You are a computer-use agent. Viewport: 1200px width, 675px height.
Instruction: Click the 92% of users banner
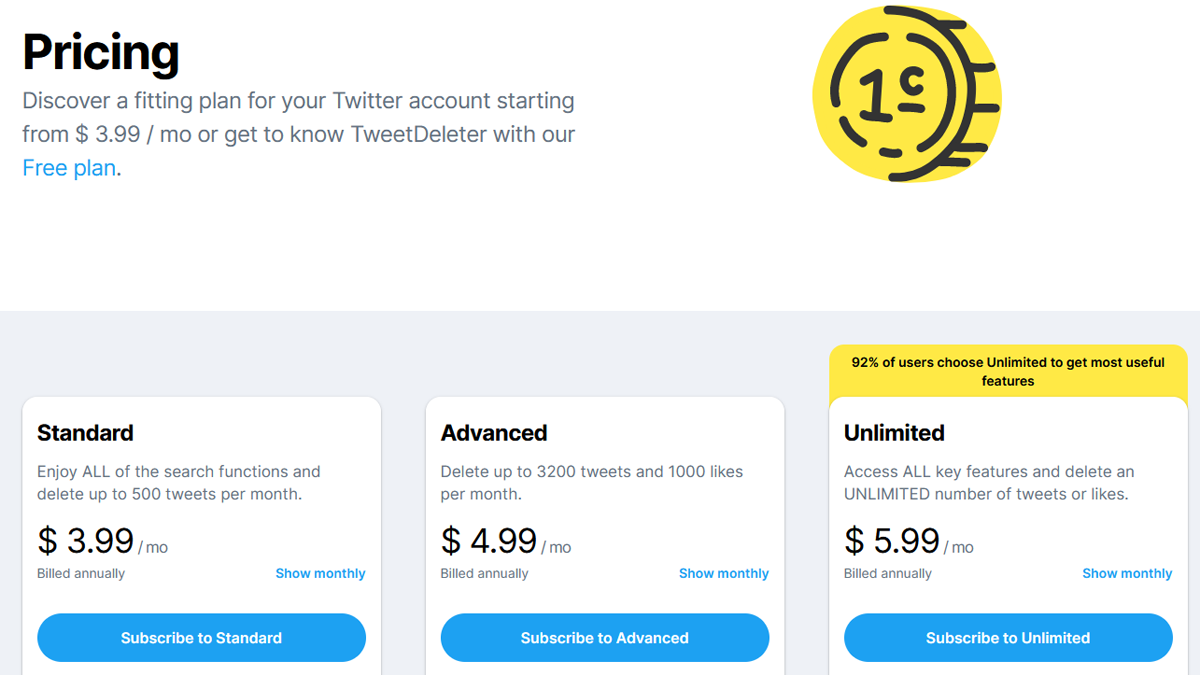tap(1008, 371)
